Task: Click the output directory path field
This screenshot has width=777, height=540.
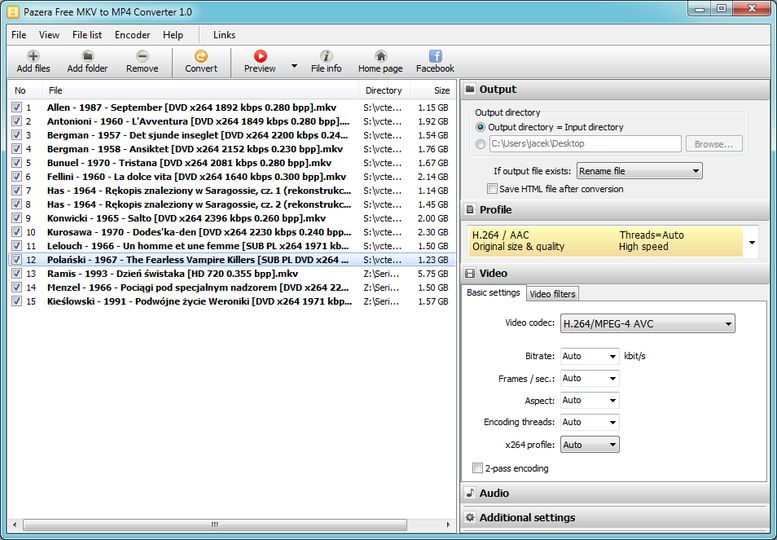Action: pos(585,144)
